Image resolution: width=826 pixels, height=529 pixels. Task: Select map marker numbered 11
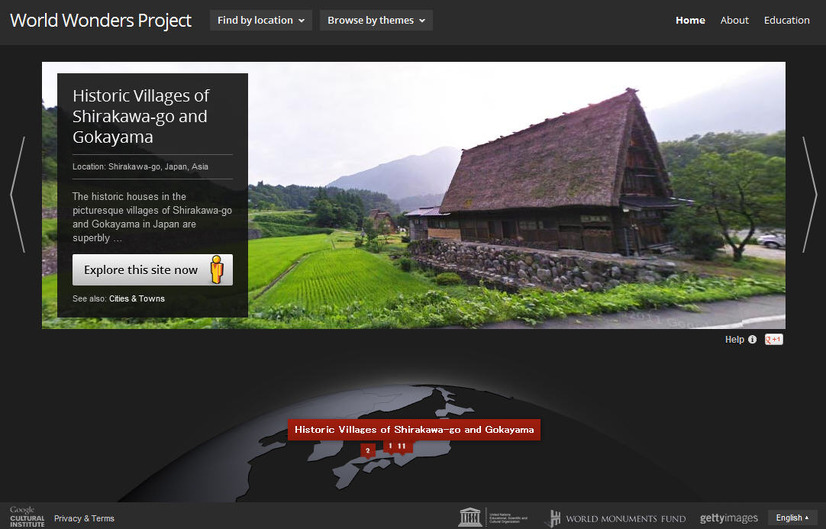coord(402,447)
